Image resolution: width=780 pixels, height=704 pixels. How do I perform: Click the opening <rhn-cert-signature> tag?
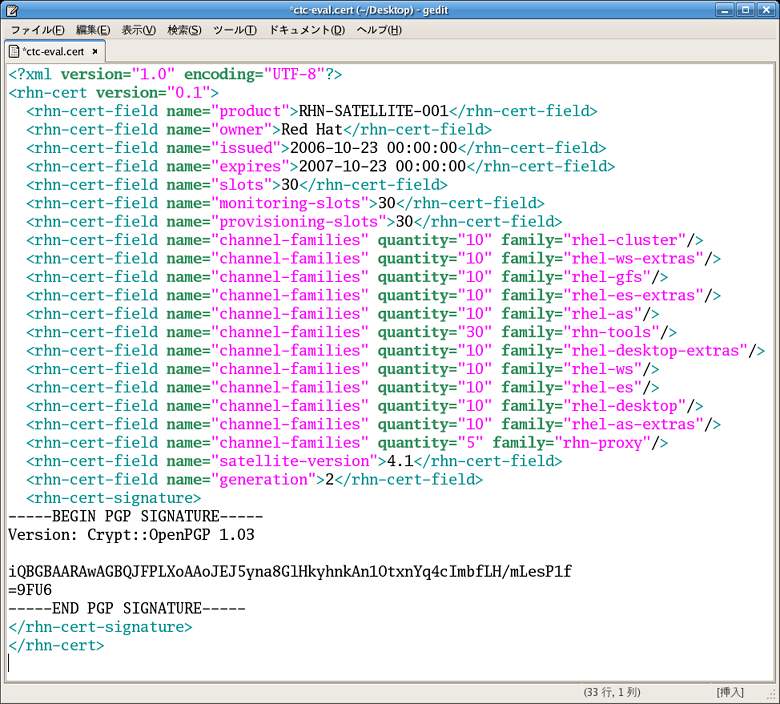(x=113, y=498)
